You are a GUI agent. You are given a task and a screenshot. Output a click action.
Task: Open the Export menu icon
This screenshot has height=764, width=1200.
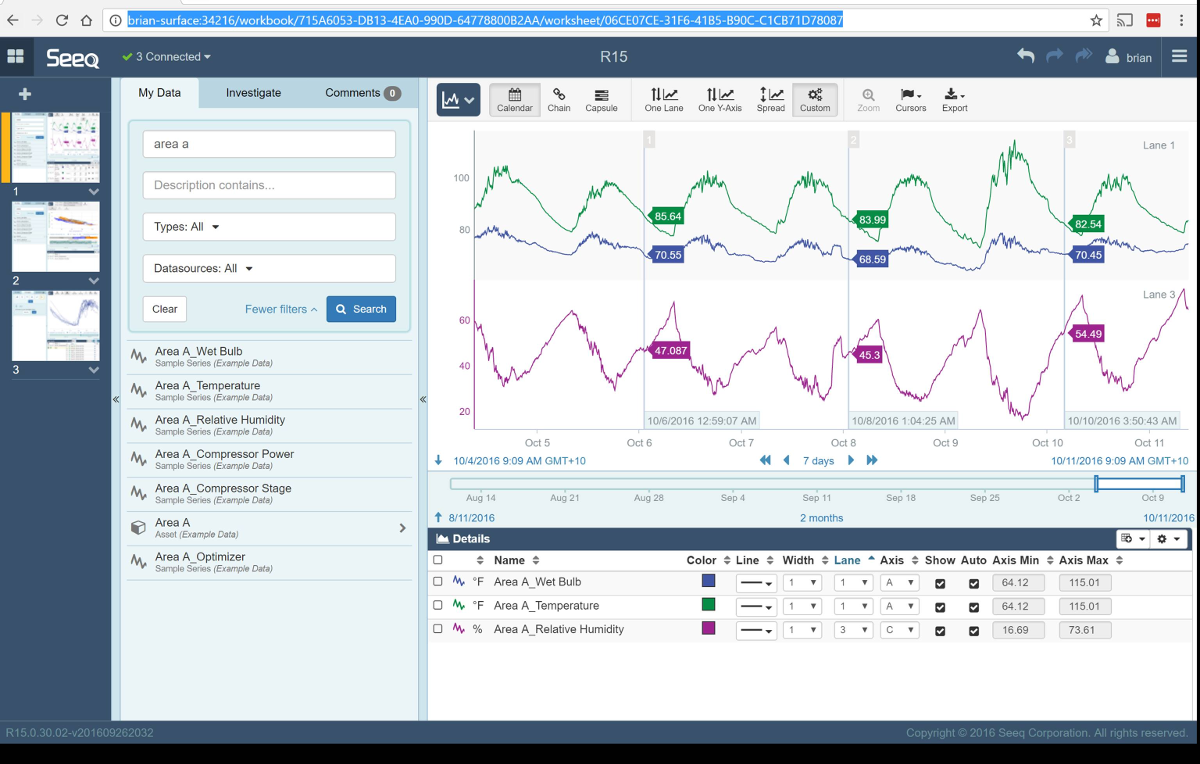pyautogui.click(x=954, y=99)
